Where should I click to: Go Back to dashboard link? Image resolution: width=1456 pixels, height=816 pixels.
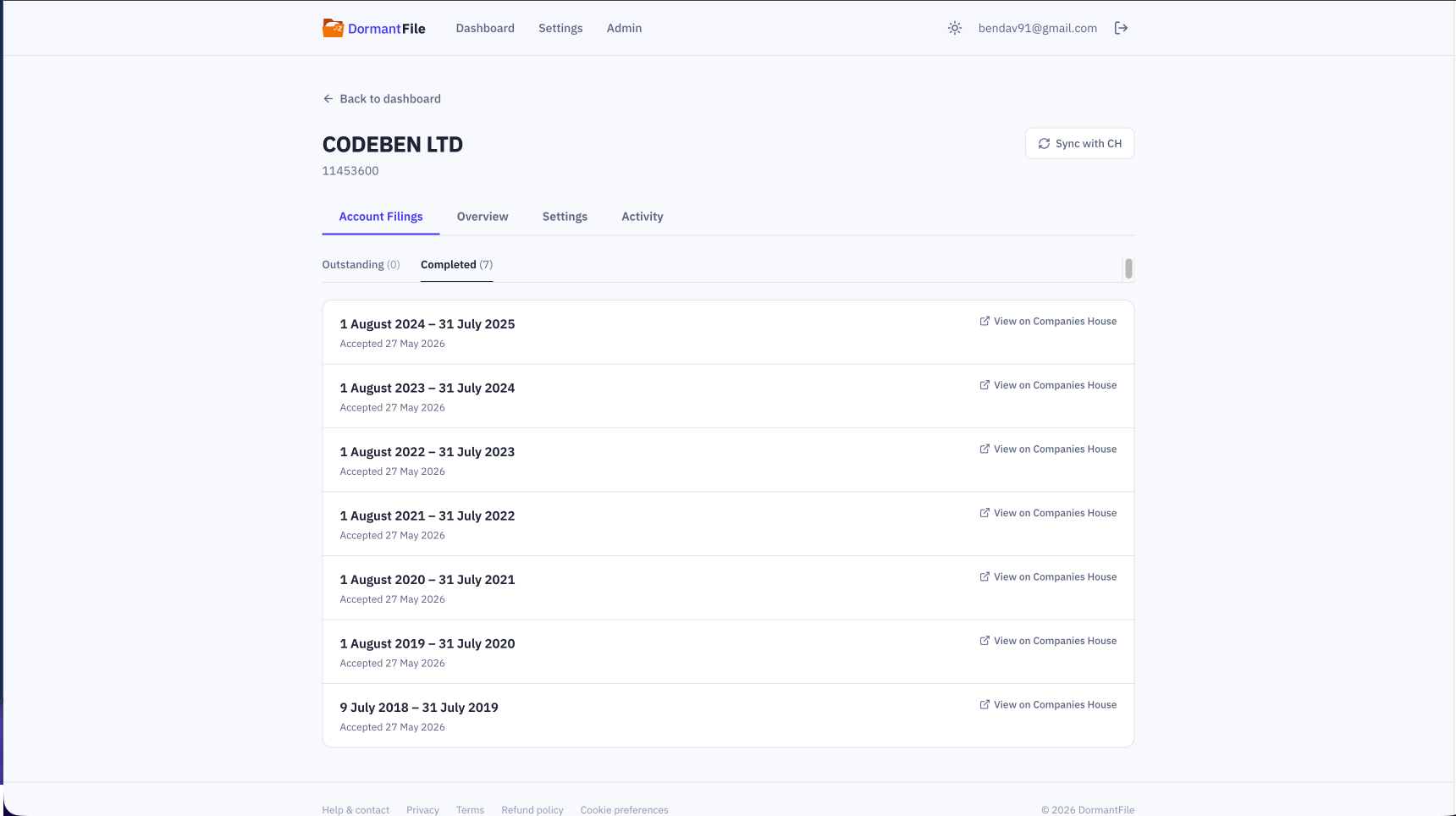click(382, 99)
